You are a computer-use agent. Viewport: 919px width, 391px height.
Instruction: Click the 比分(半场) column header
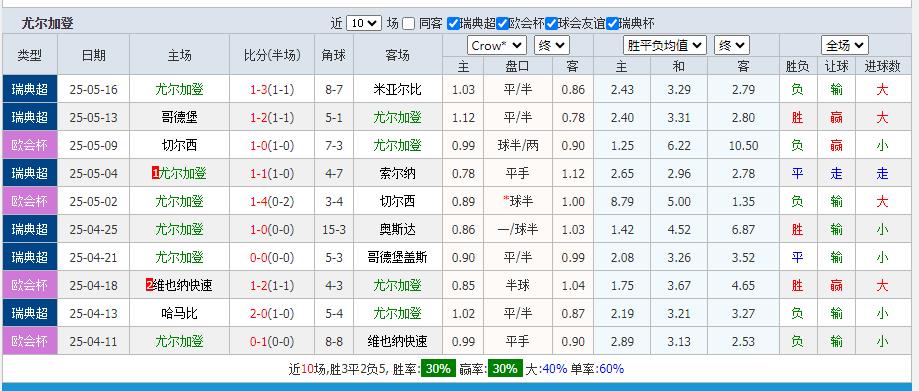272,55
